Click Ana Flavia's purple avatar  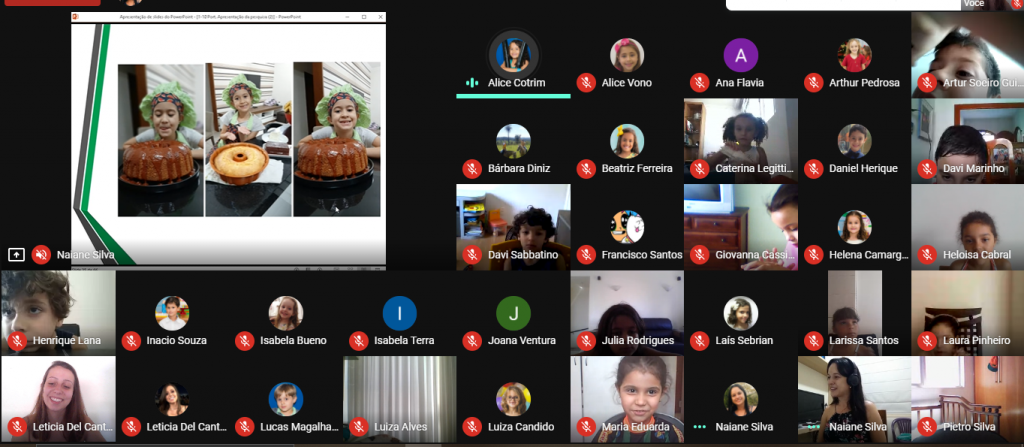(x=741, y=56)
